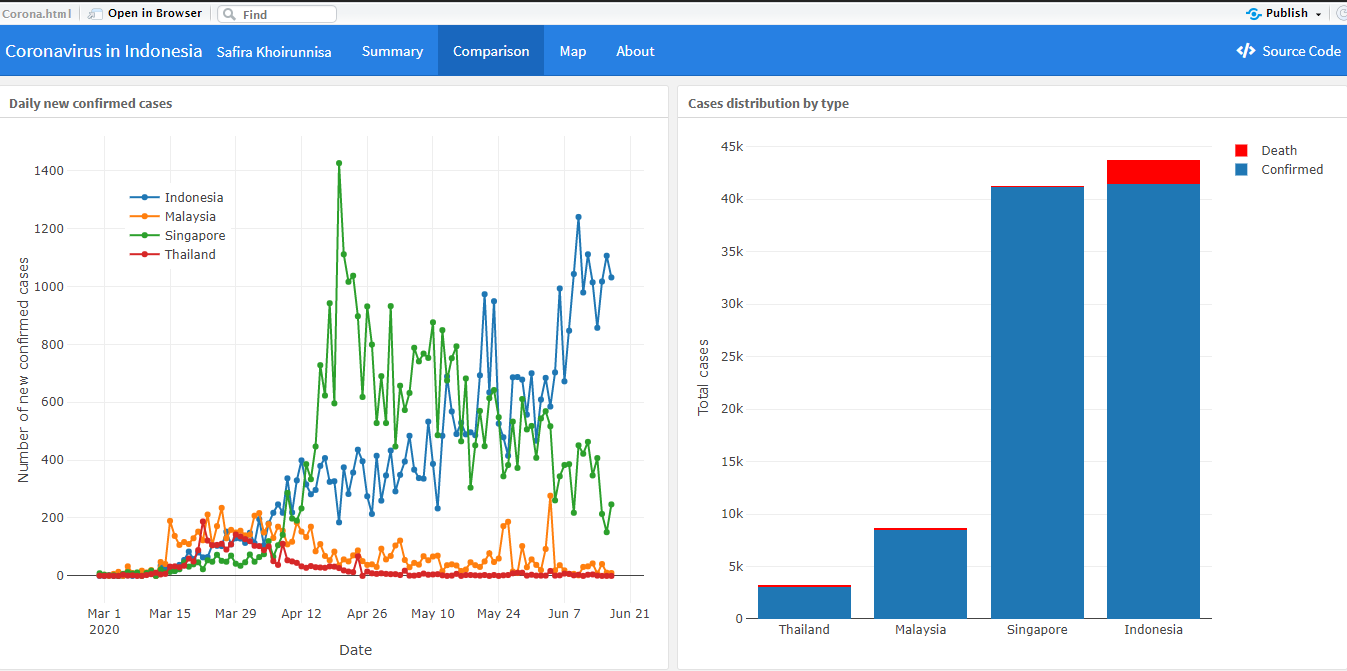Open the About tab
The width and height of the screenshot is (1347, 671).
[635, 51]
